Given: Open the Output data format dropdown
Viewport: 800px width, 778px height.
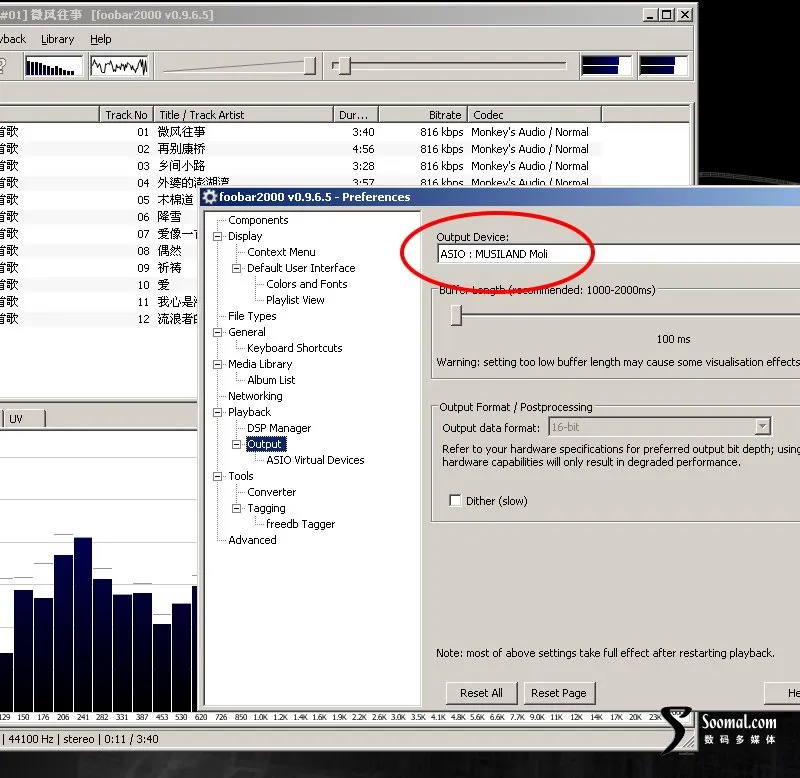Looking at the screenshot, I should [x=660, y=426].
